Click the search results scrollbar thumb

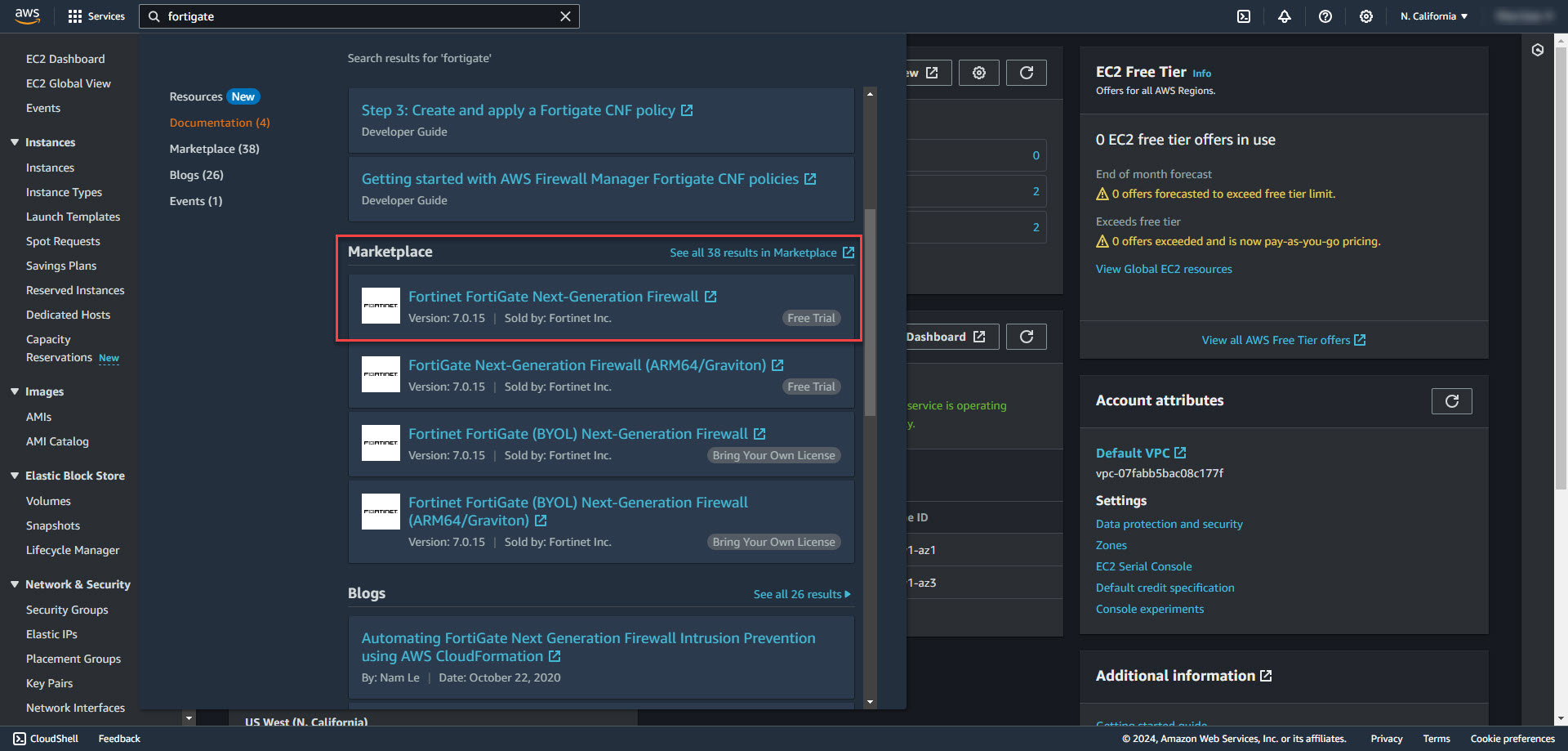[870, 312]
